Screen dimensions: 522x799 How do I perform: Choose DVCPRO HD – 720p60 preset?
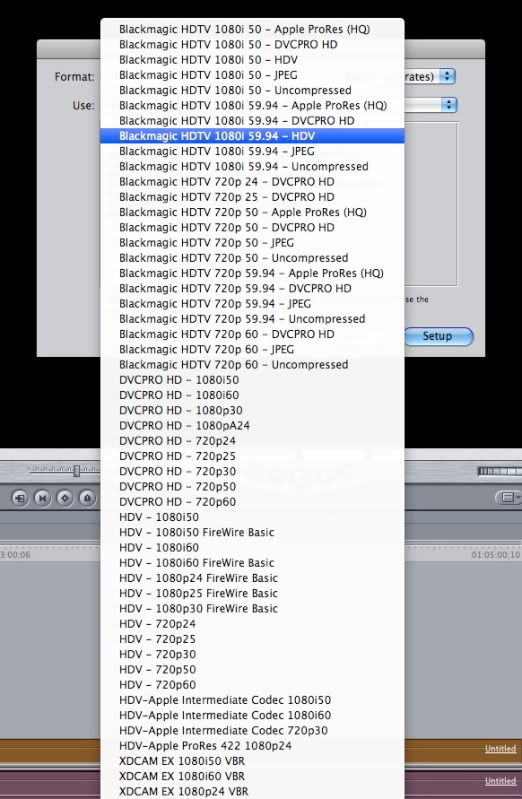(252, 502)
